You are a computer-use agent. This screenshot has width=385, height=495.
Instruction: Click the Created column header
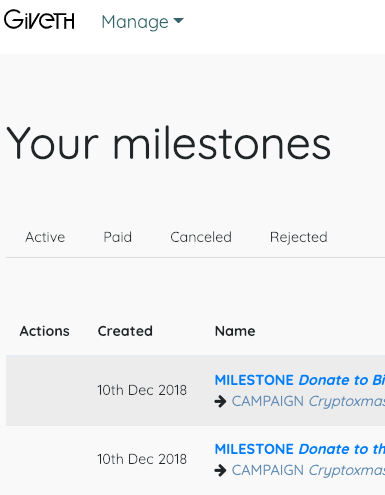[125, 331]
